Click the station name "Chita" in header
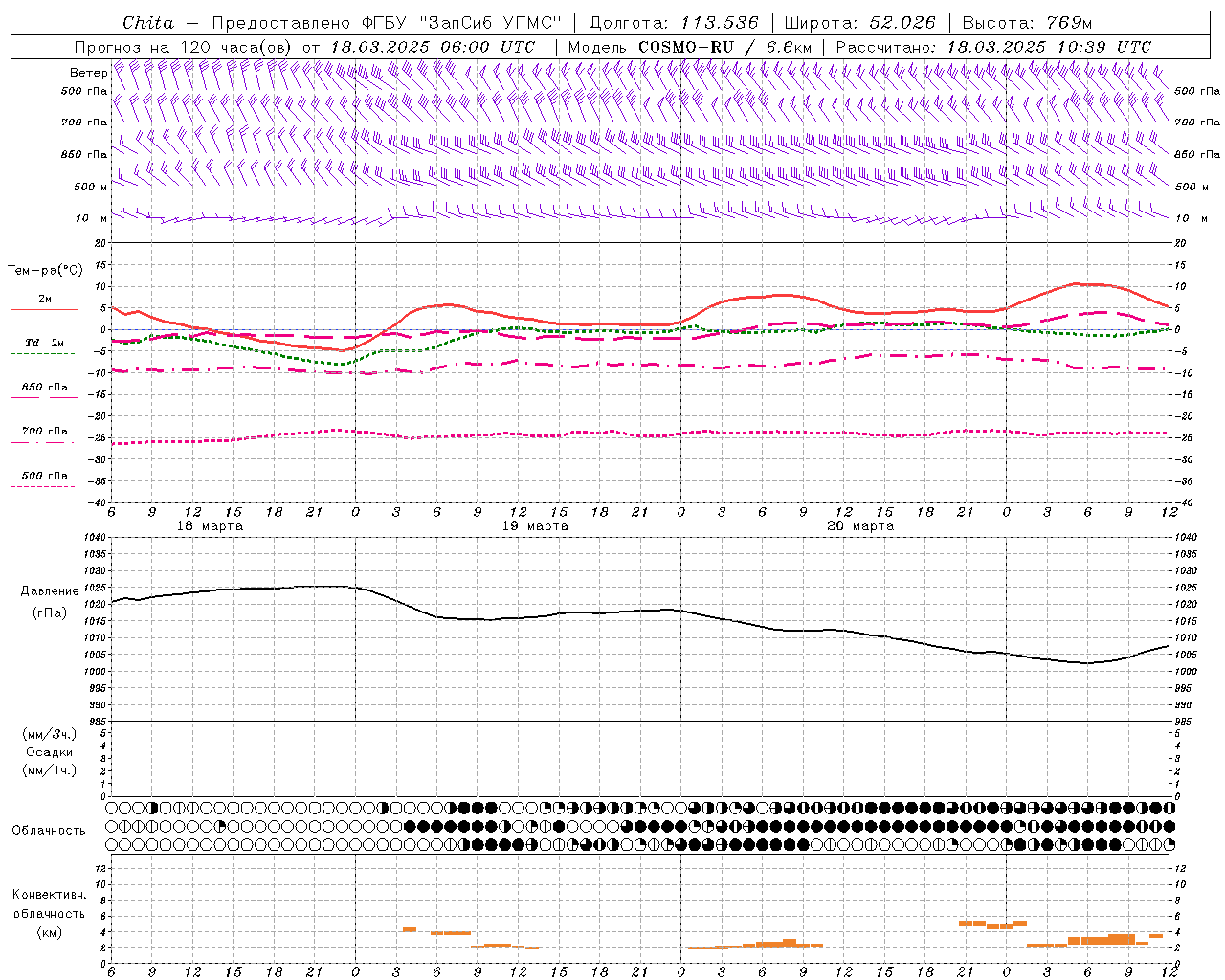 [148, 23]
